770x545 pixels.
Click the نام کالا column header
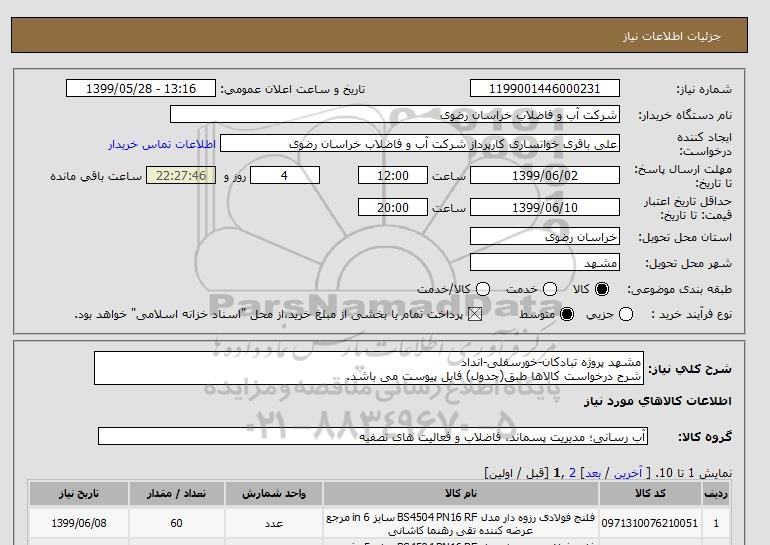[x=461, y=493]
